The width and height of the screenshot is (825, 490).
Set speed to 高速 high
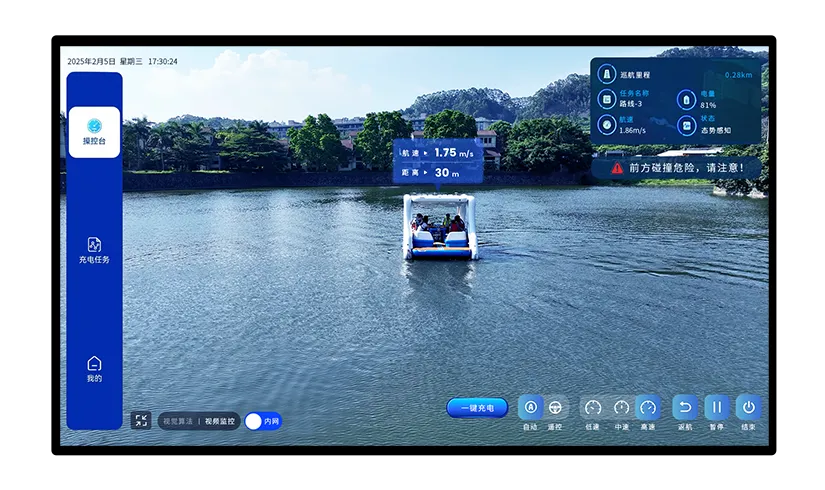coord(648,407)
